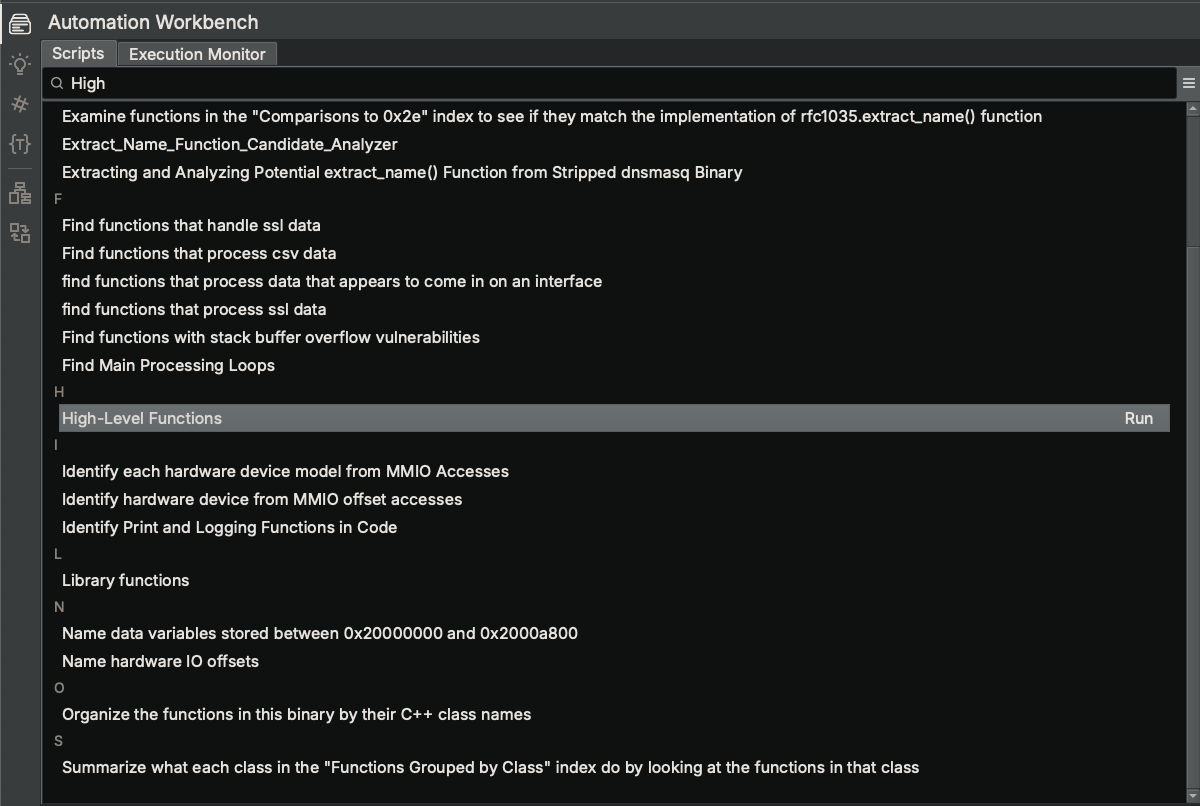
Task: Open the hashtag tool in the sidebar
Action: tap(19, 103)
